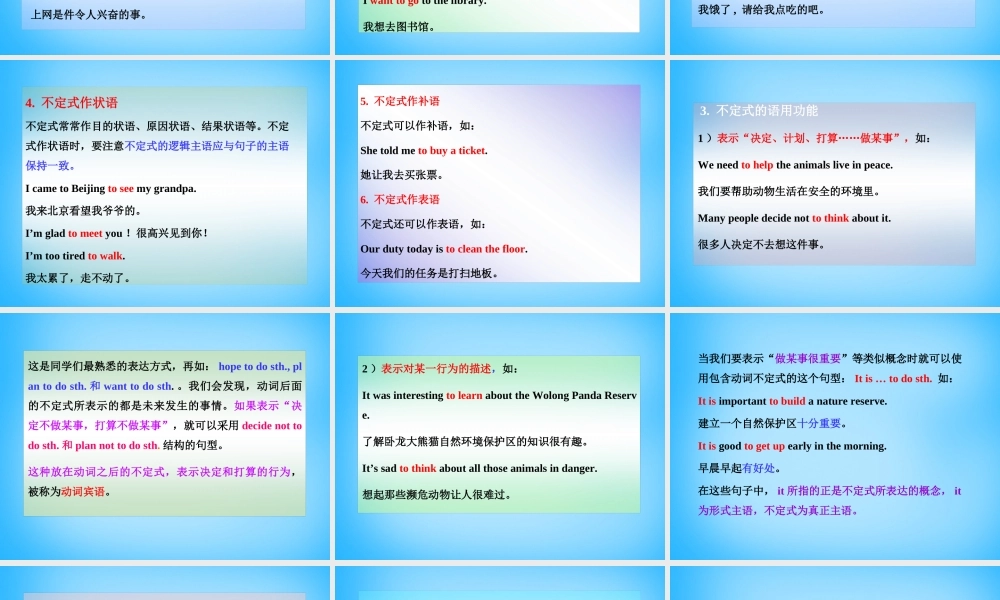Select the slide containing "It is … to do sth."

(x=834, y=430)
